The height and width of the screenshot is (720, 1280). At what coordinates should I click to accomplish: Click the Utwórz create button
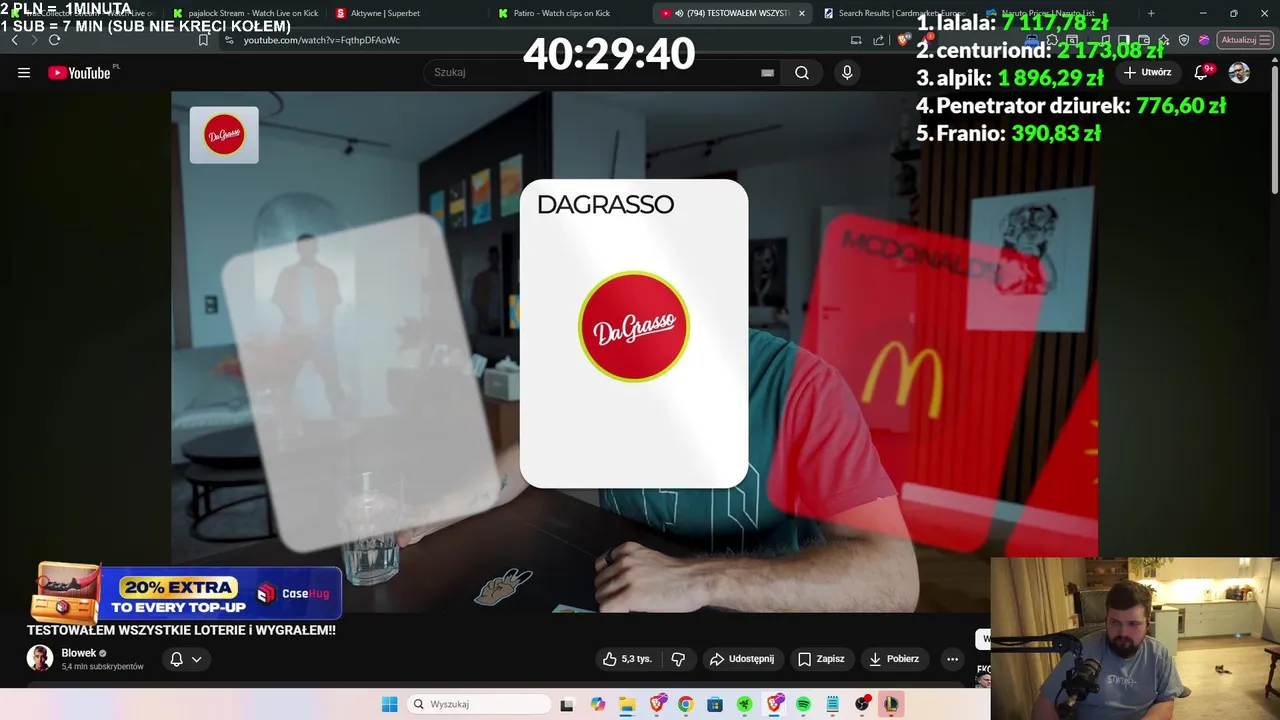point(1147,72)
